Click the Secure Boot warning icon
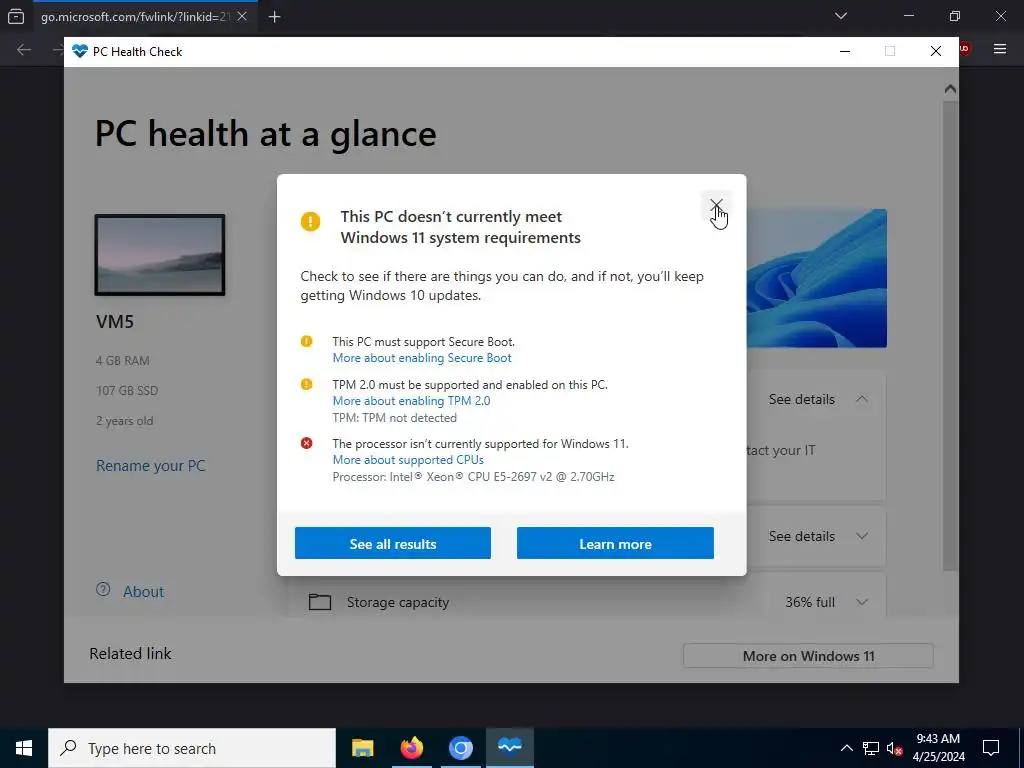1024x768 pixels. (306, 341)
